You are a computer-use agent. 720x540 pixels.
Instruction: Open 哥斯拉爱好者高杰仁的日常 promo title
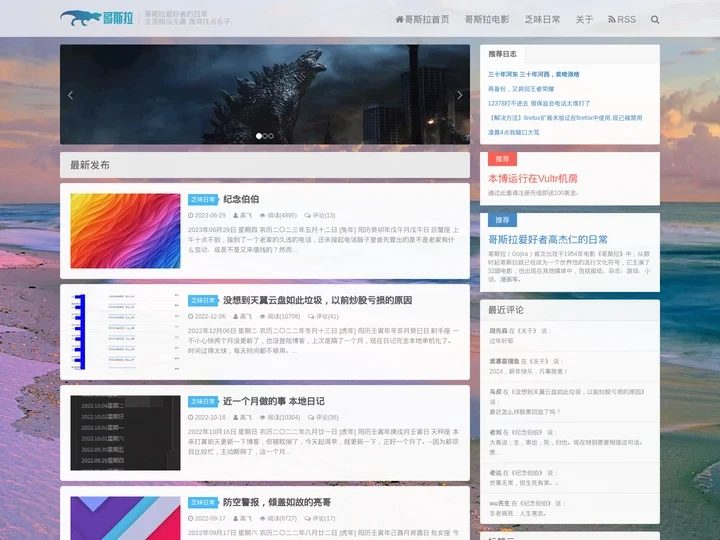[548, 239]
